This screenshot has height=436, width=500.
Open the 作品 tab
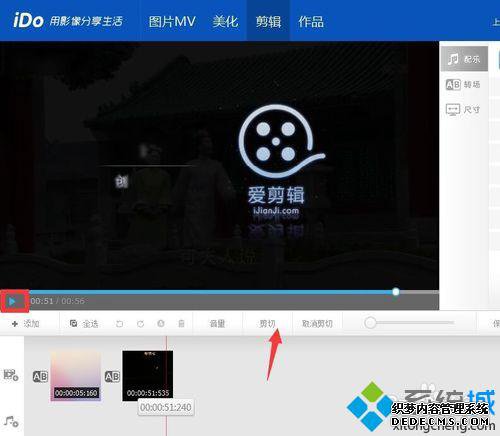(x=311, y=22)
